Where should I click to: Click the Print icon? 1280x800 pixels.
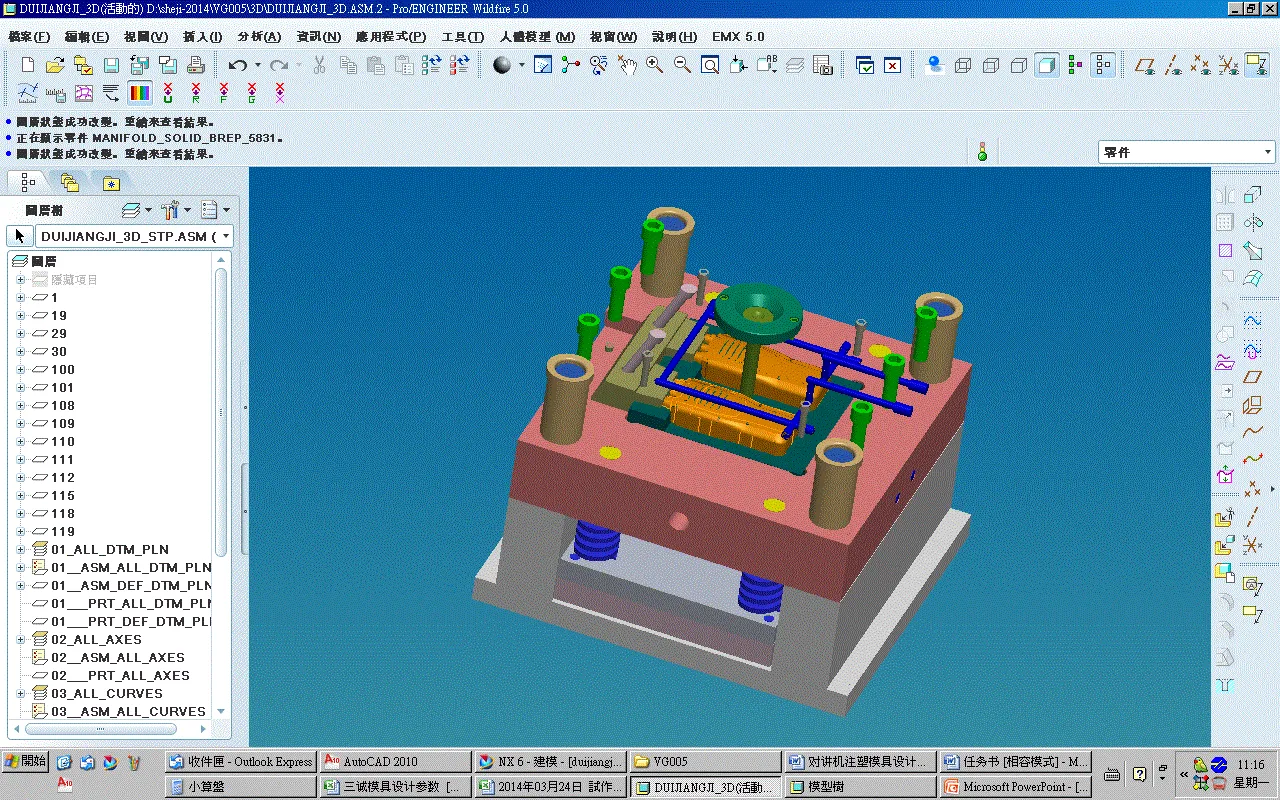(196, 65)
